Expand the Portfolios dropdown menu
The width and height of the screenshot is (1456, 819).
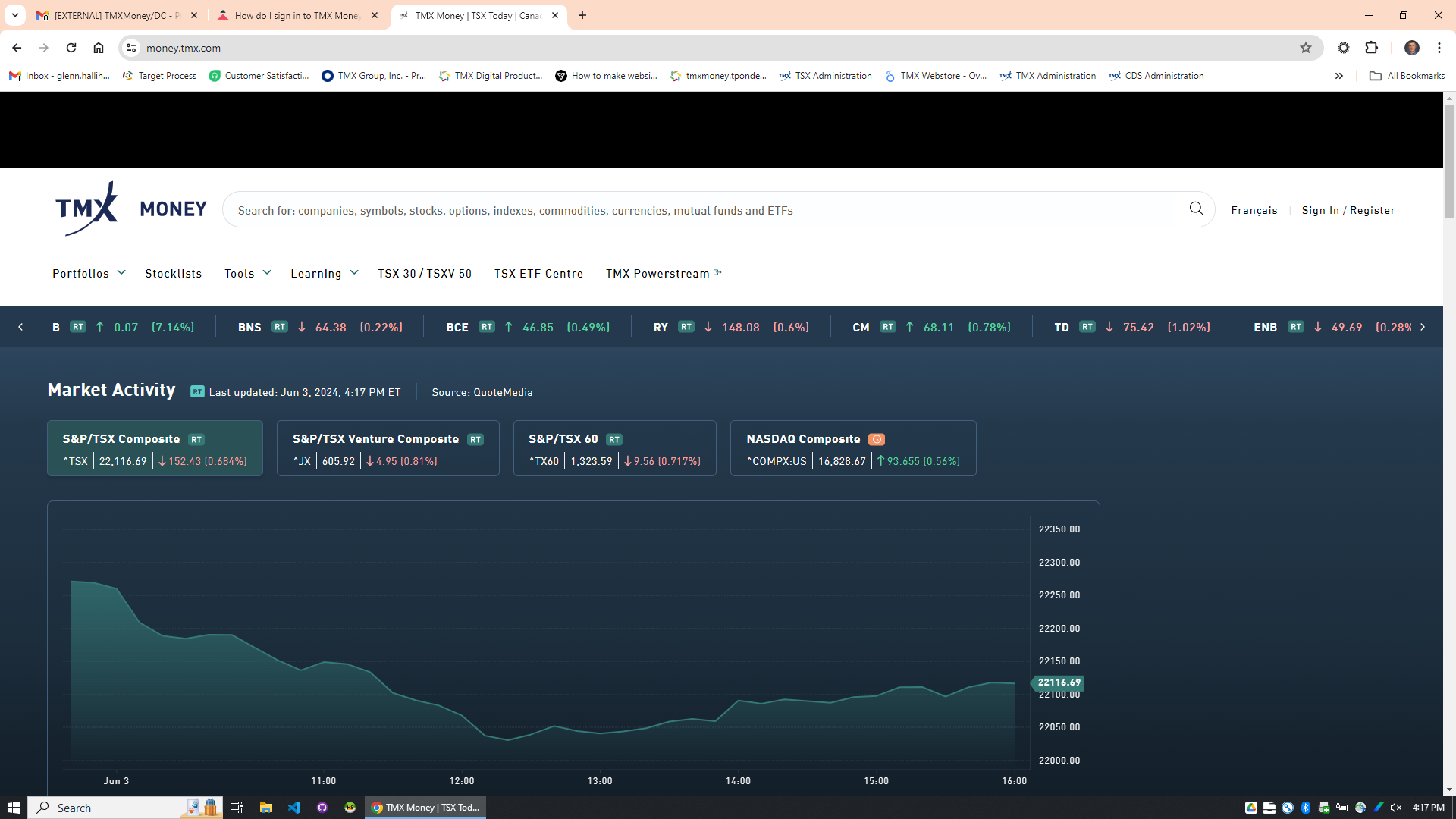[x=89, y=274]
